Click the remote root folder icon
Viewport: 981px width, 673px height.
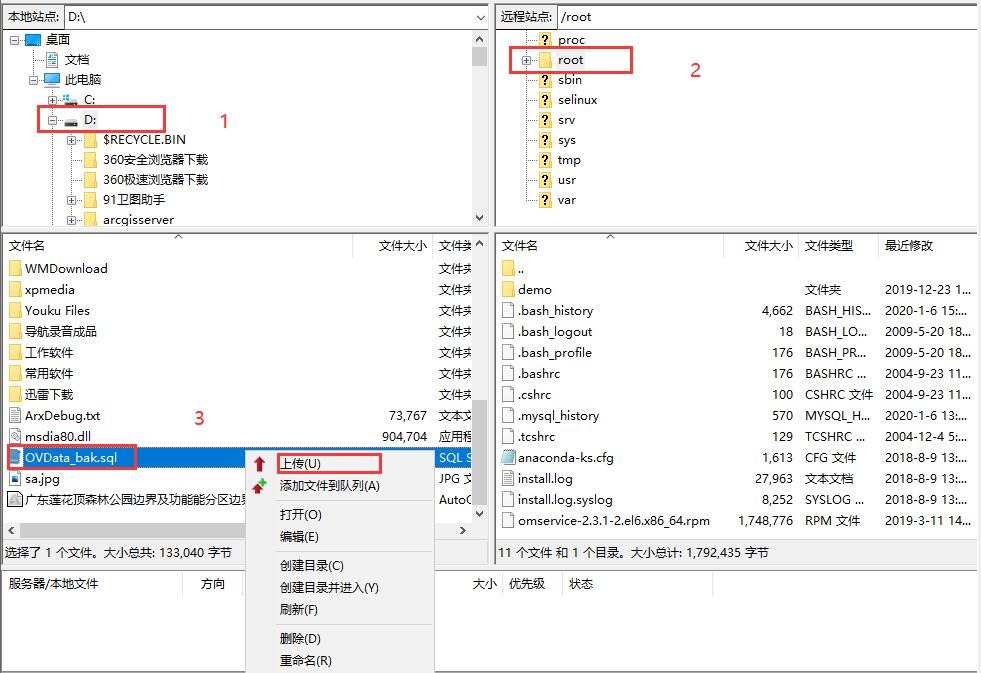[x=545, y=60]
